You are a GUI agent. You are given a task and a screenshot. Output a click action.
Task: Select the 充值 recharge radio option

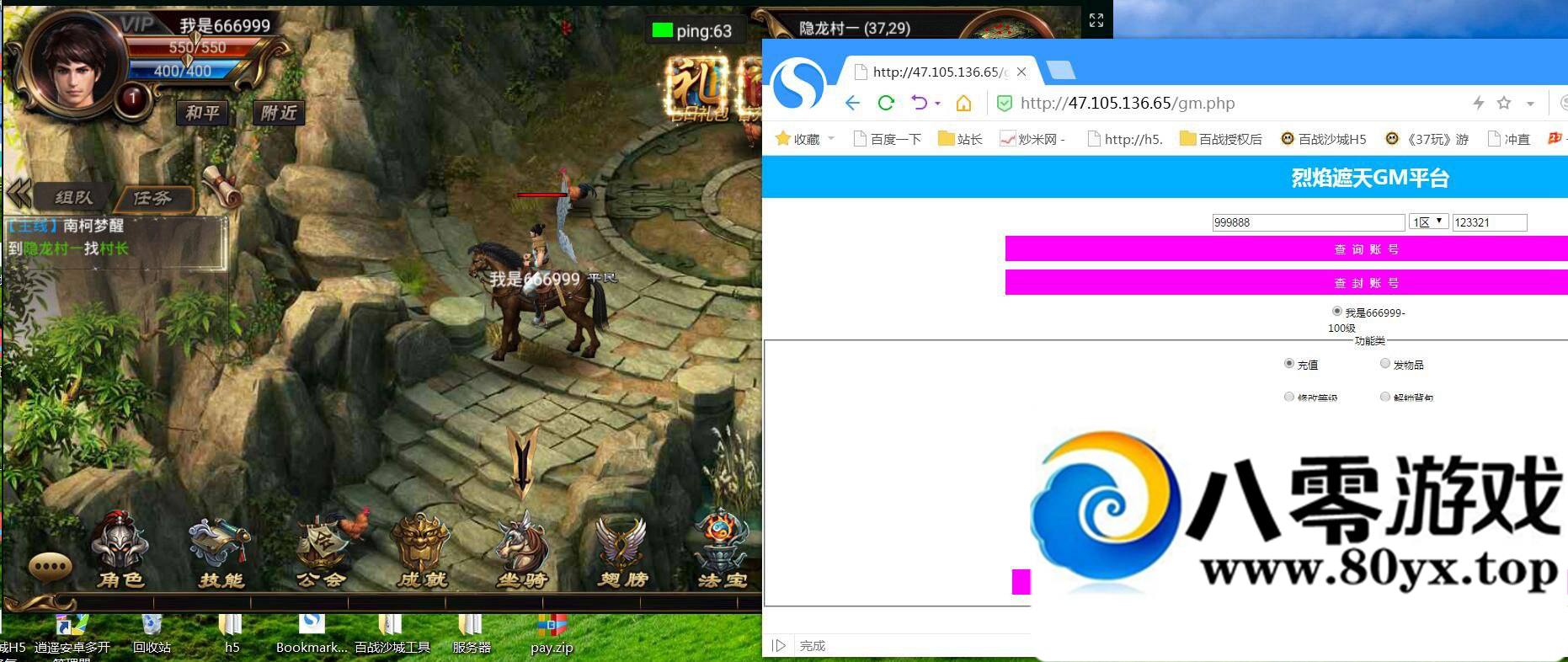1288,363
